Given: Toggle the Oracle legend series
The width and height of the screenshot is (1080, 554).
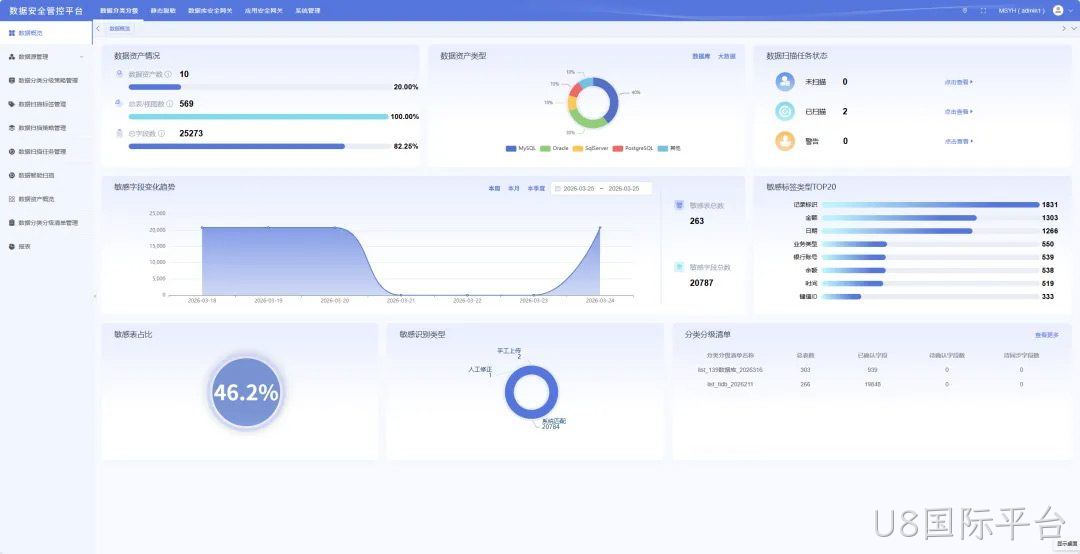Looking at the screenshot, I should coord(554,148).
